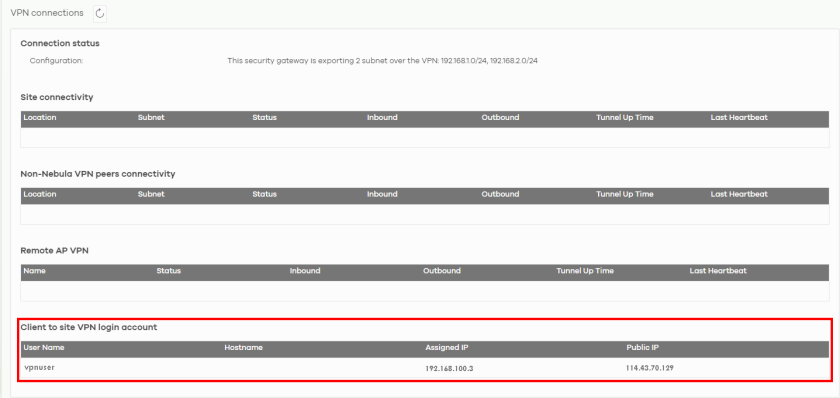The height and width of the screenshot is (398, 840).
Task: Click Status column header under Site connectivity
Action: click(265, 117)
